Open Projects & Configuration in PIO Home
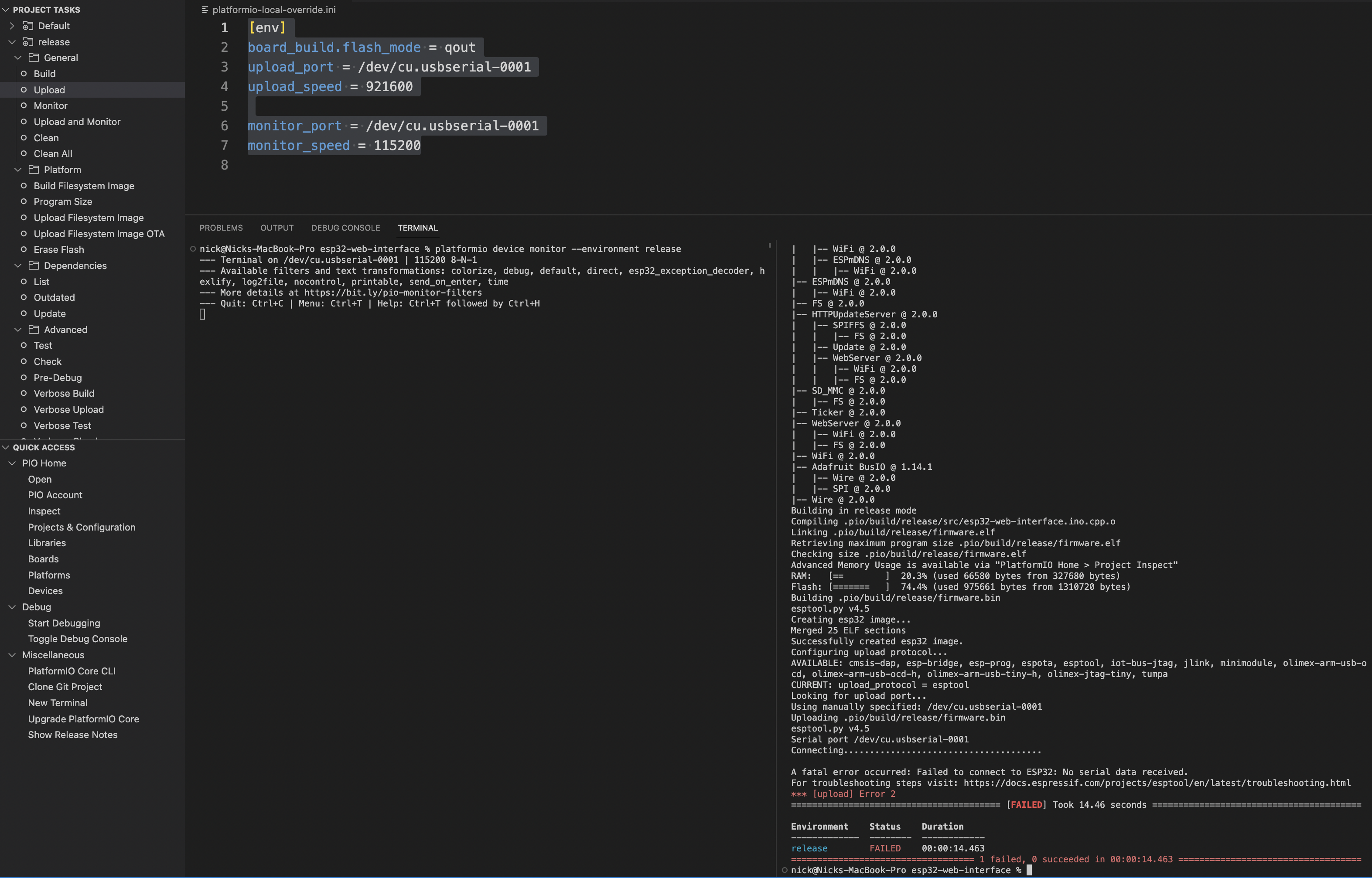The image size is (1372, 878). [82, 527]
